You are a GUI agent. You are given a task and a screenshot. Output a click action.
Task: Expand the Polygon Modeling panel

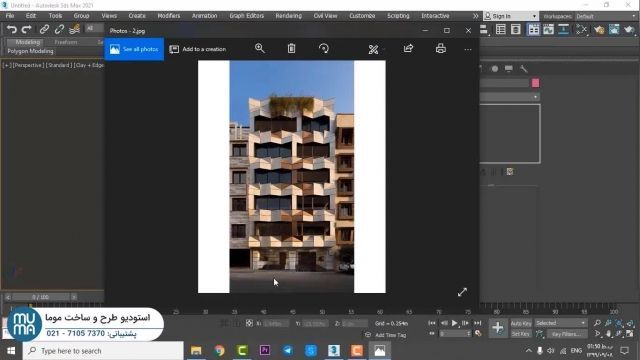pyautogui.click(x=31, y=51)
